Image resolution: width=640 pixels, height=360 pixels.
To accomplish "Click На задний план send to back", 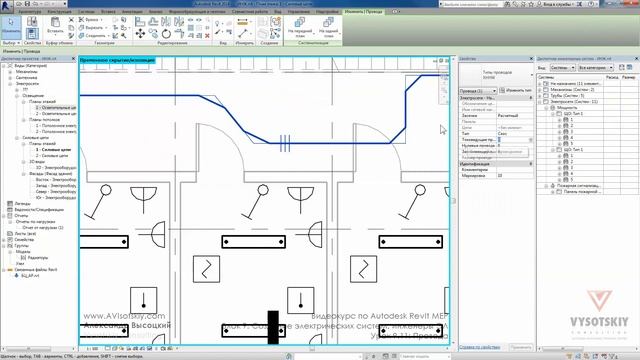I will point(328,27).
